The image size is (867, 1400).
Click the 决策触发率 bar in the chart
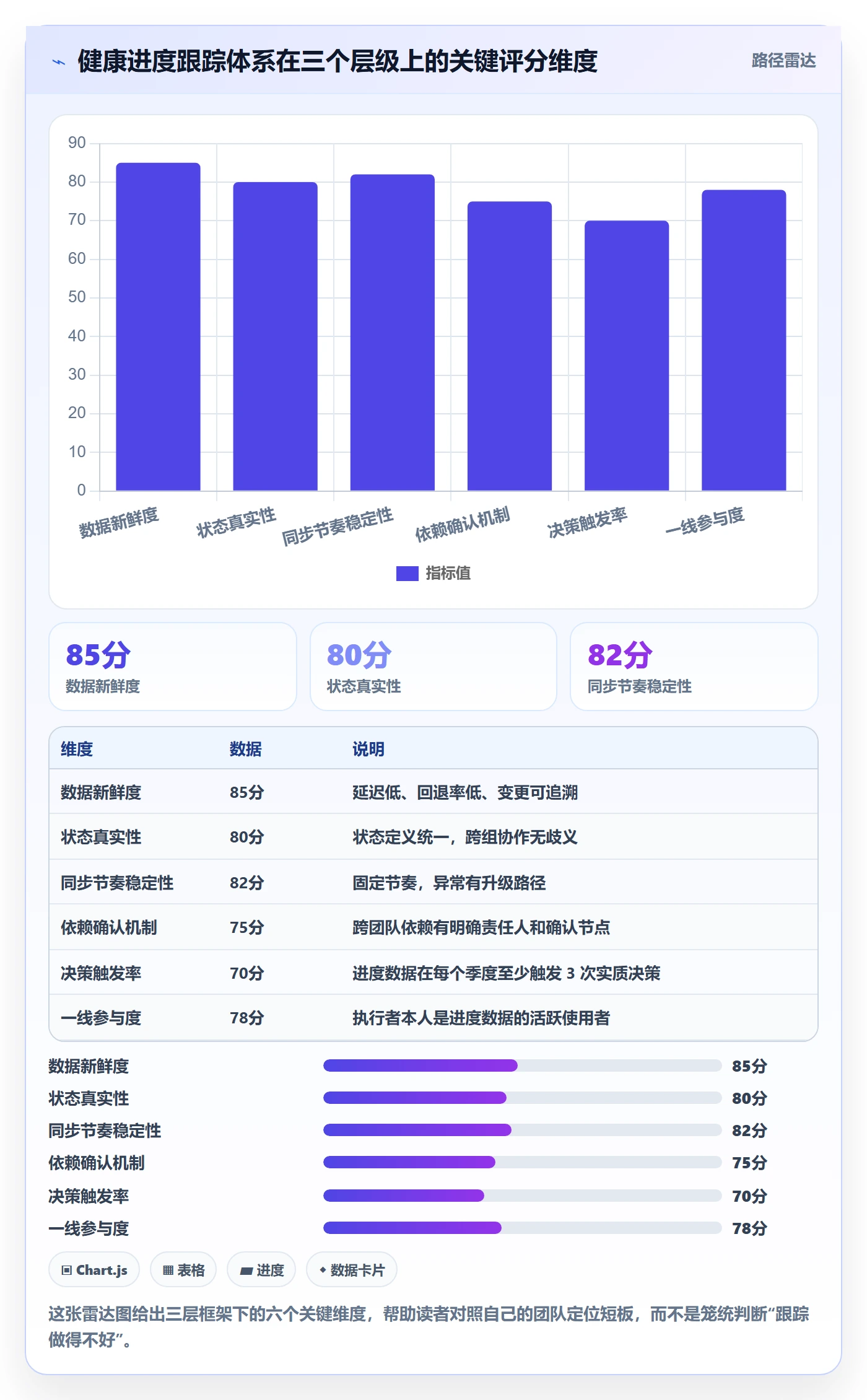pyautogui.click(x=627, y=356)
